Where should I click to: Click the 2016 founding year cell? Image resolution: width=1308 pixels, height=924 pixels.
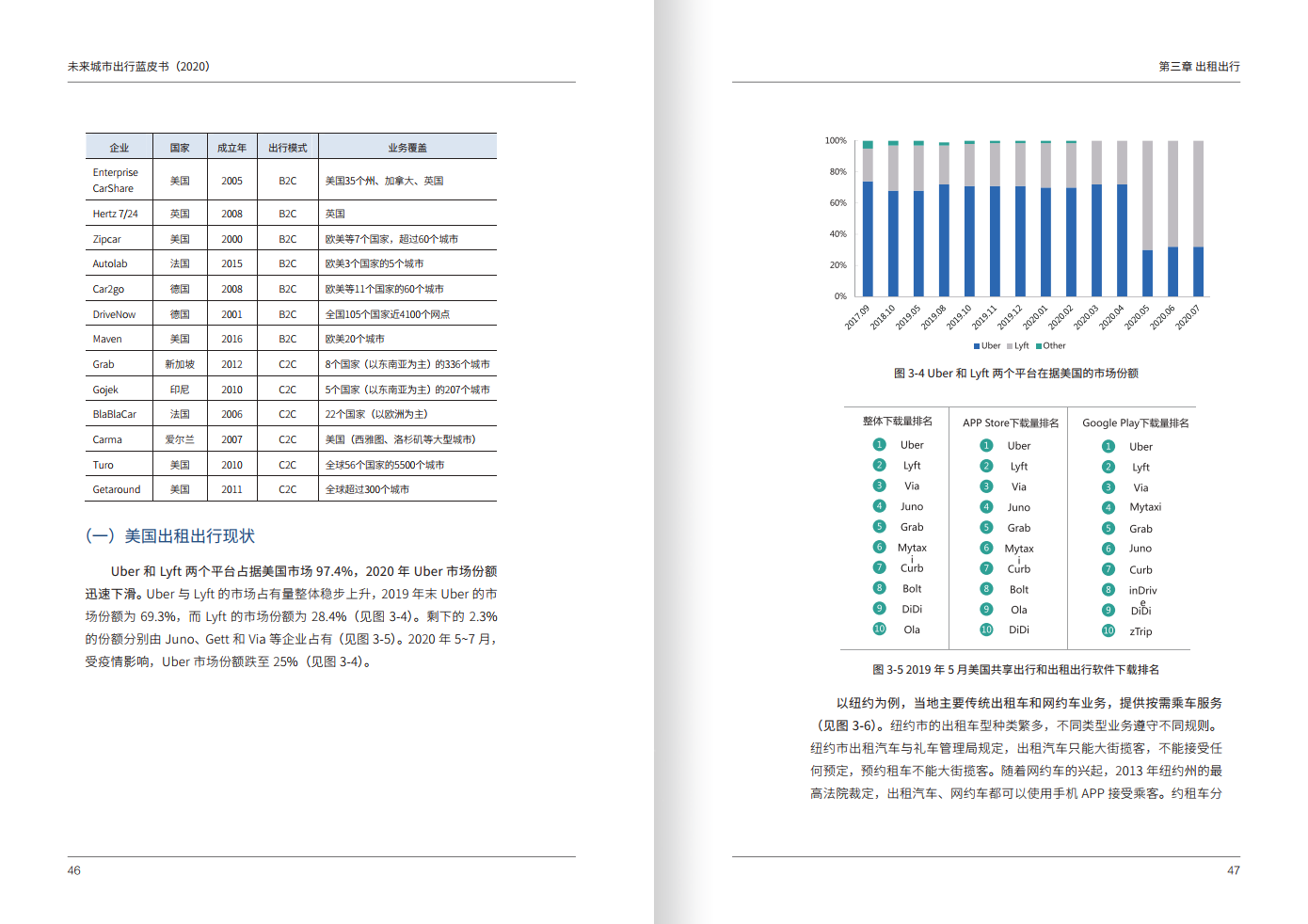(231, 339)
